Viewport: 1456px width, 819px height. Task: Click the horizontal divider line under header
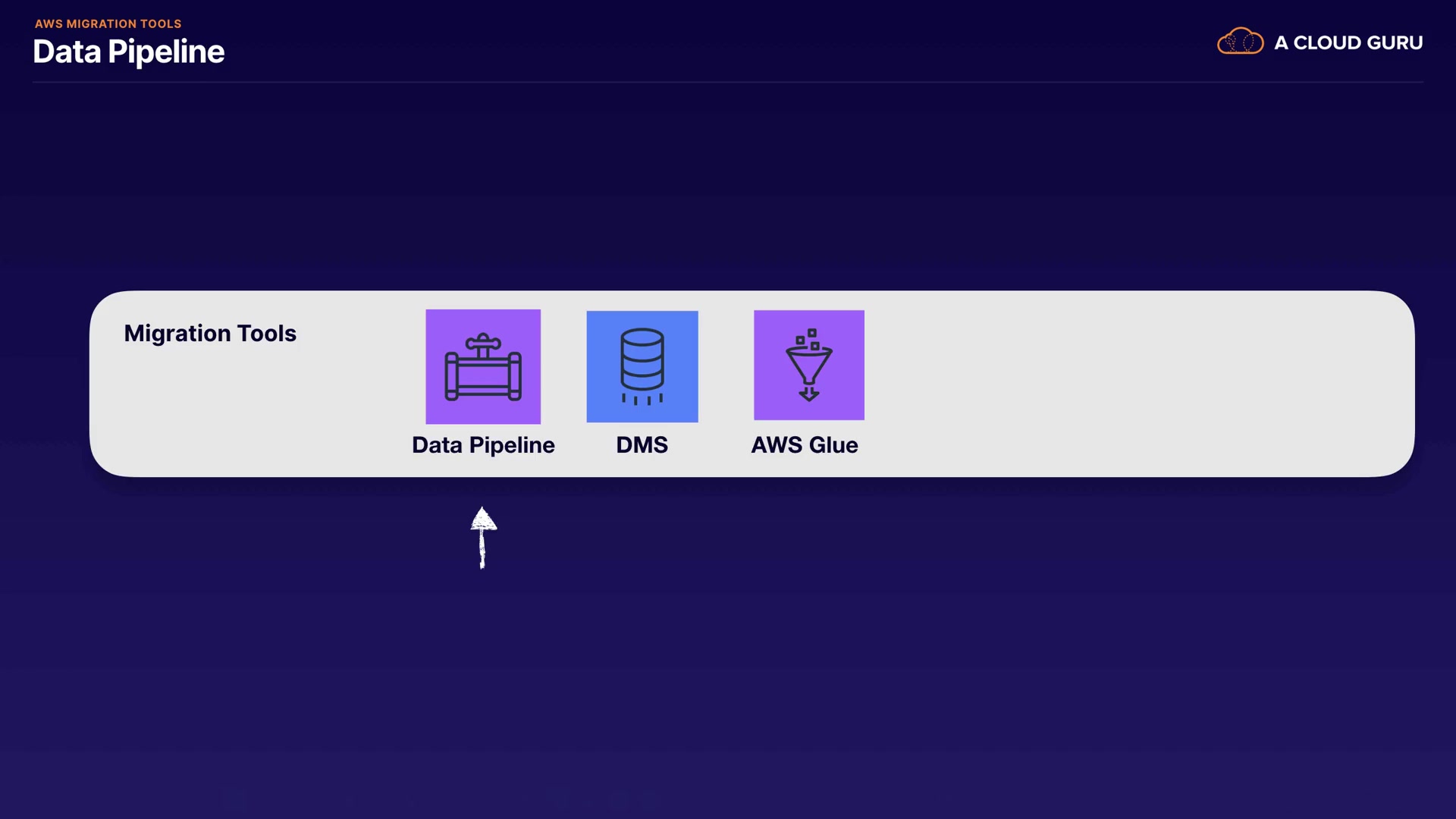tap(728, 82)
